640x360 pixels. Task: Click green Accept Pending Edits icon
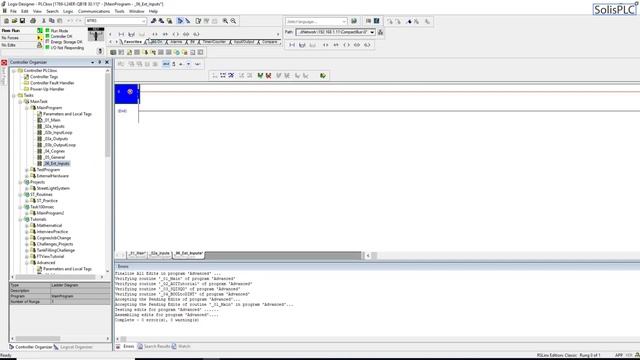[x=260, y=76]
